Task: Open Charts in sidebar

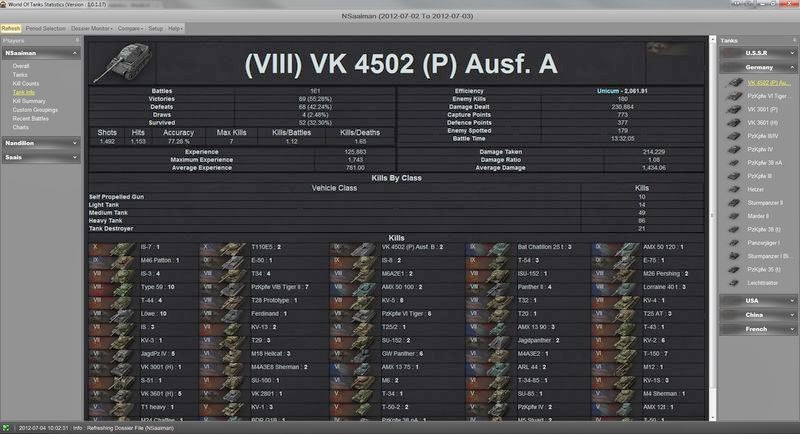Action: pos(21,127)
